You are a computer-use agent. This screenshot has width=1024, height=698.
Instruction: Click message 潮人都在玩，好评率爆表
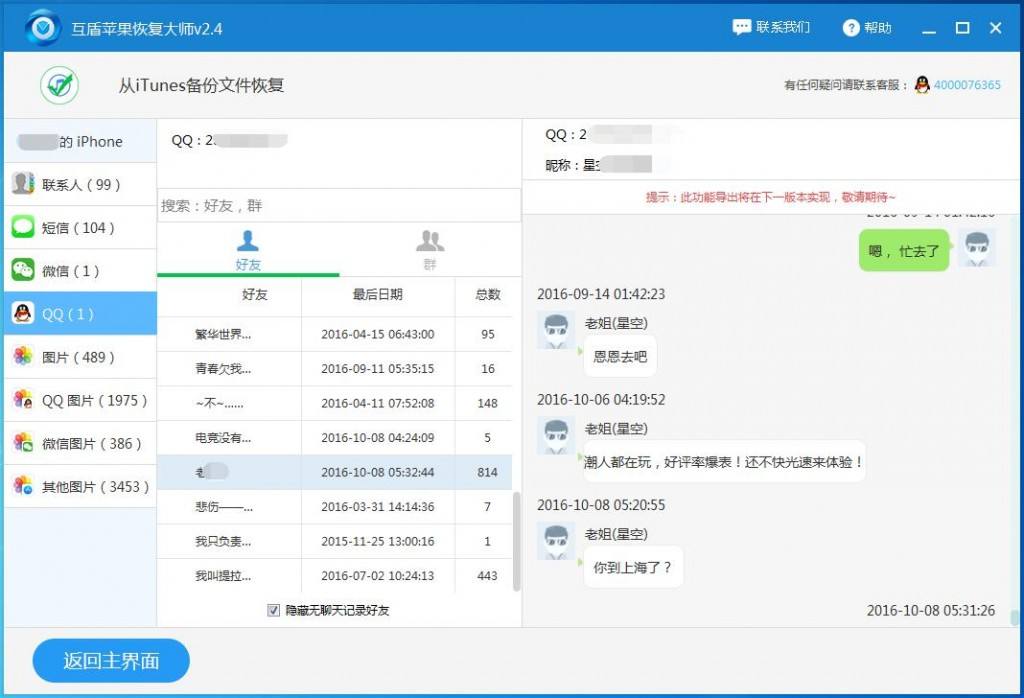pos(724,462)
